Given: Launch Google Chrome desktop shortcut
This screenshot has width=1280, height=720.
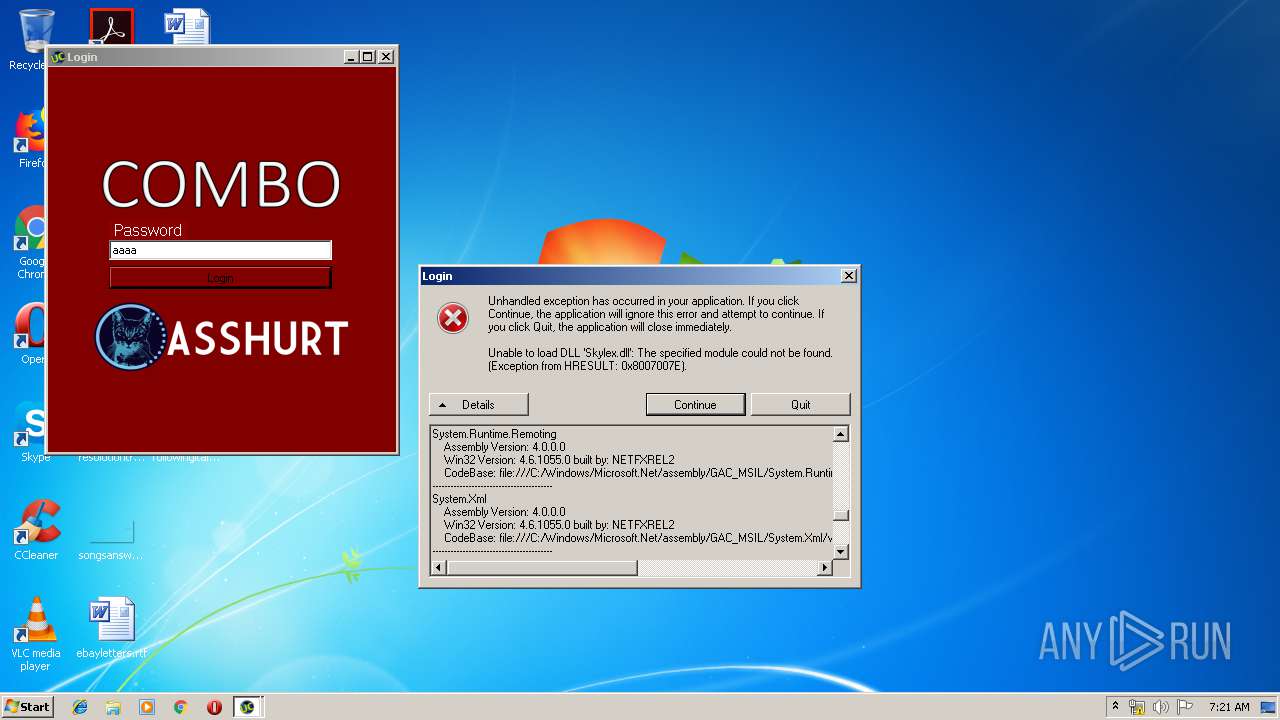Looking at the screenshot, I should tap(30, 242).
